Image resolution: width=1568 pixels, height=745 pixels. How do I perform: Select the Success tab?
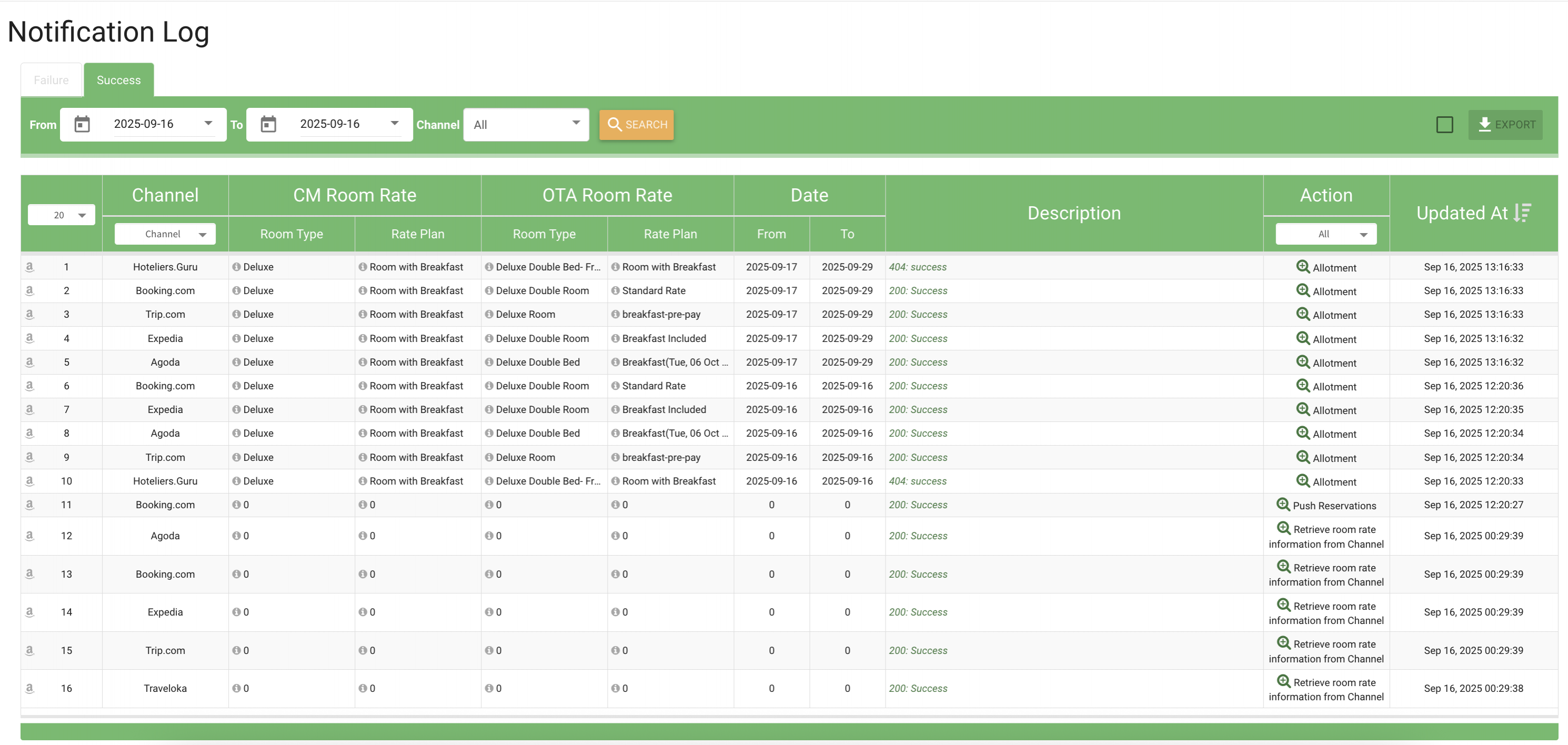[x=119, y=80]
